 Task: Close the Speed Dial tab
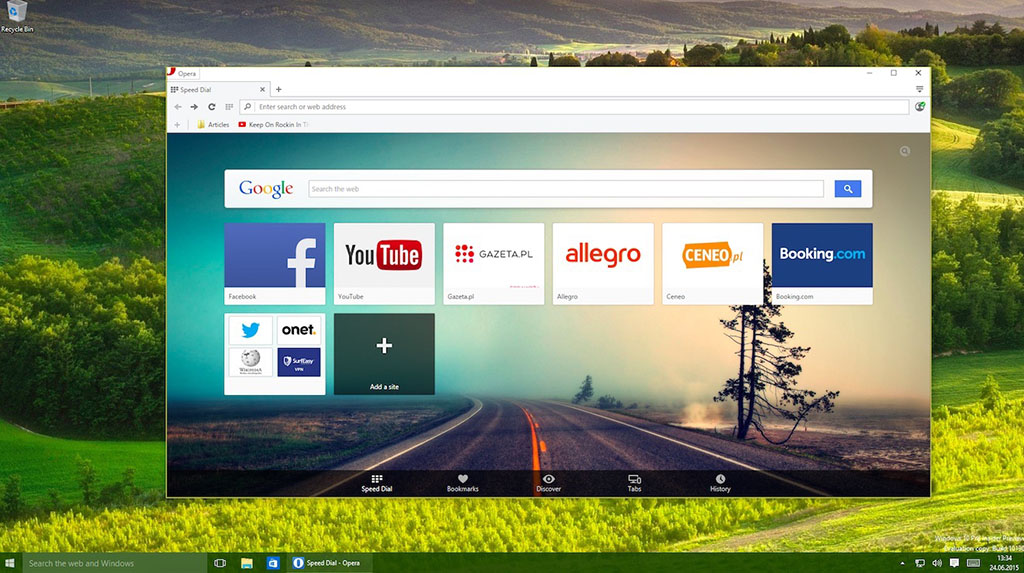click(263, 90)
